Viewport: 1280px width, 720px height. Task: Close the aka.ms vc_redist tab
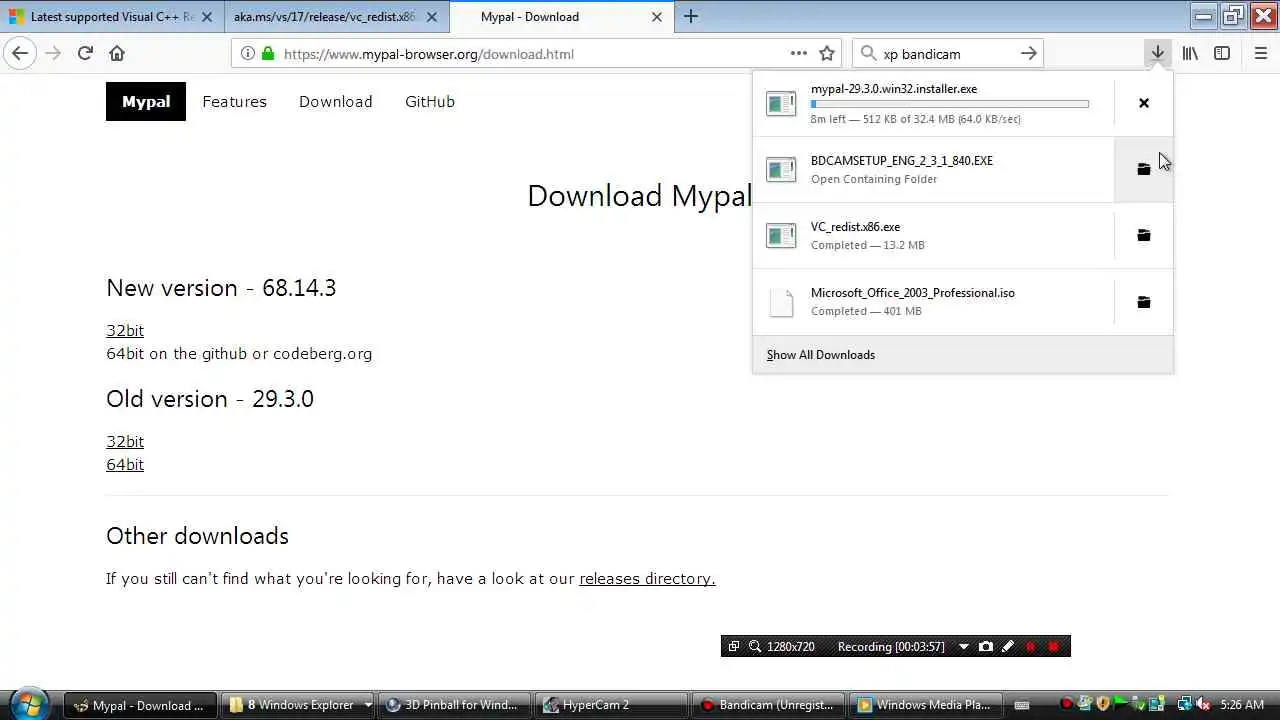tap(432, 17)
